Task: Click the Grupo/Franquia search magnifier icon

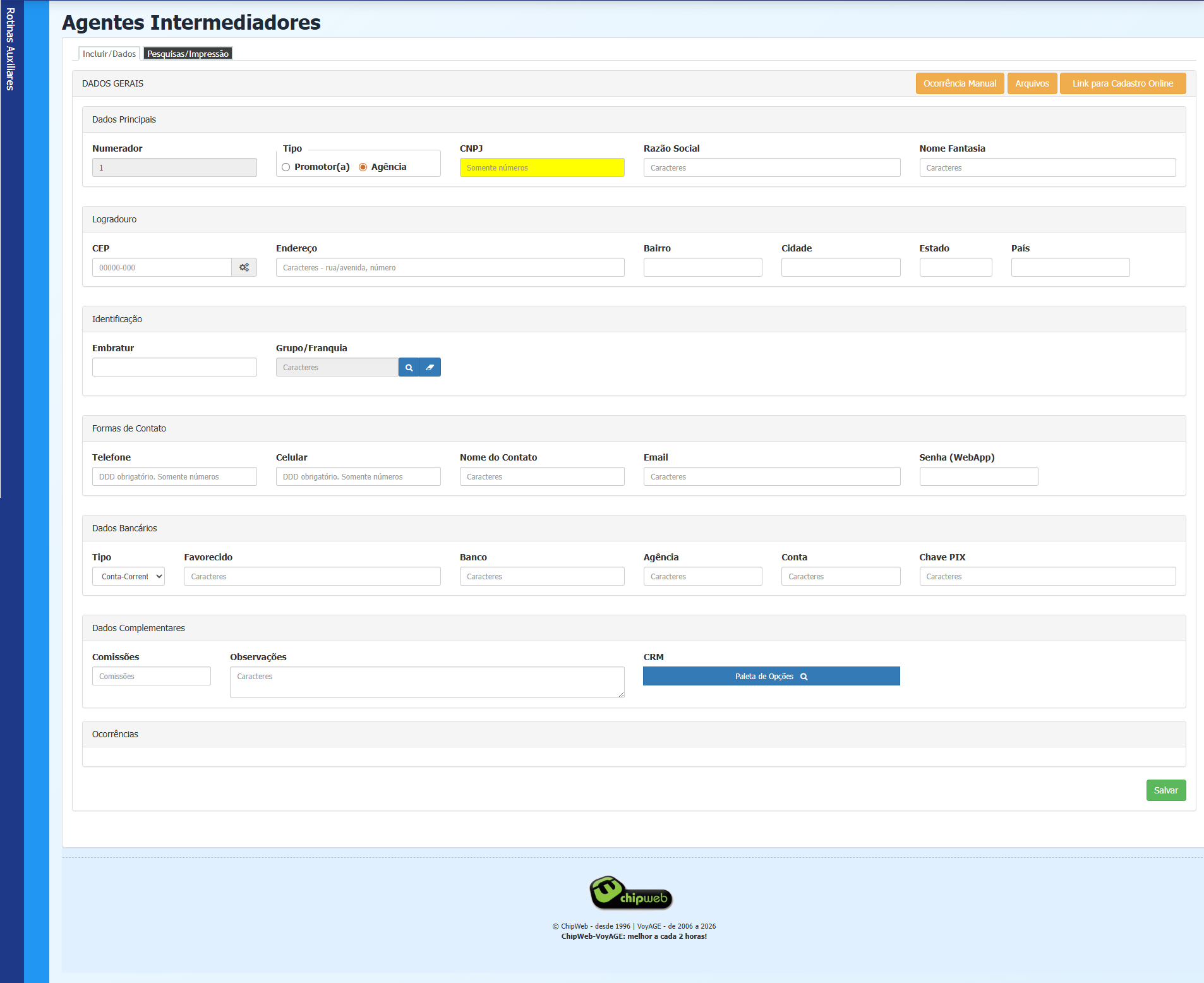Action: click(409, 367)
